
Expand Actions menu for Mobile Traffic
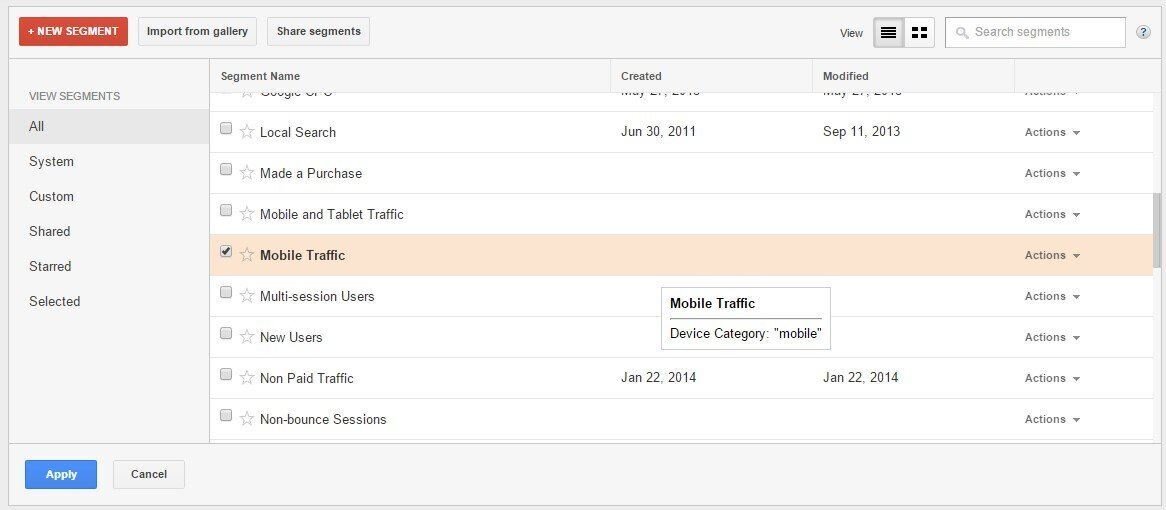tap(1052, 255)
